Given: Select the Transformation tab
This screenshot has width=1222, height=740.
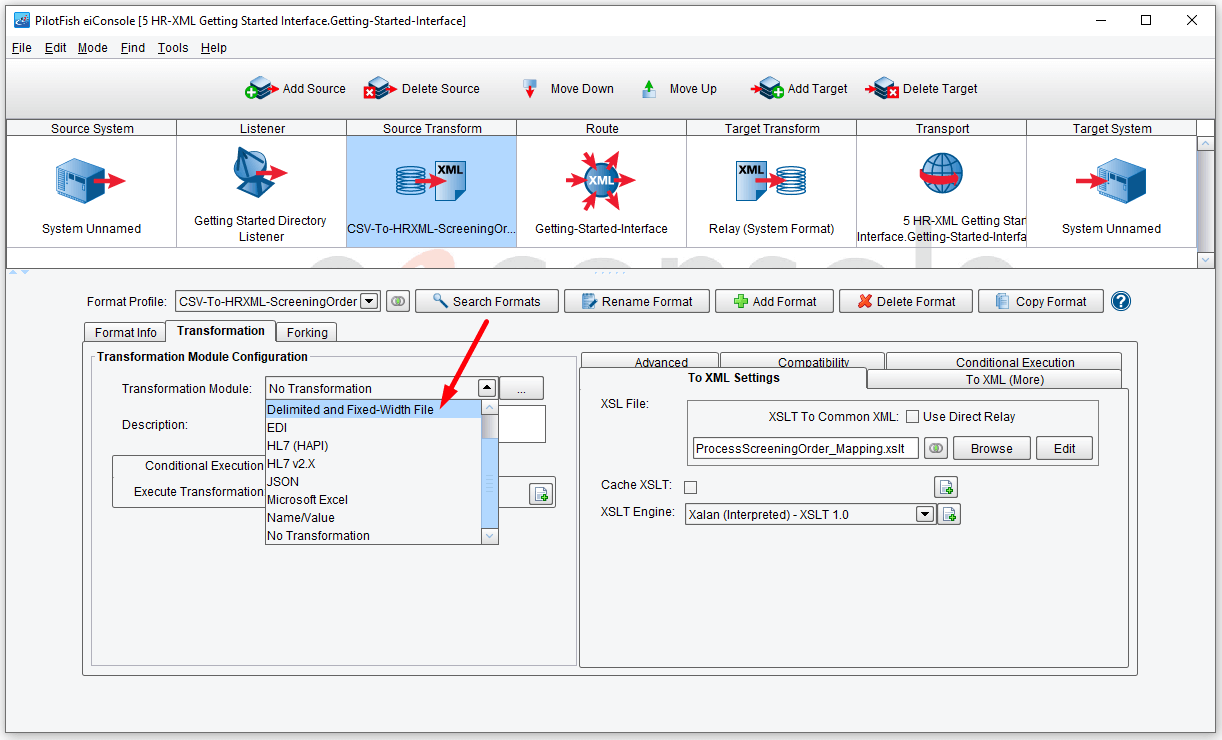Looking at the screenshot, I should coord(221,330).
